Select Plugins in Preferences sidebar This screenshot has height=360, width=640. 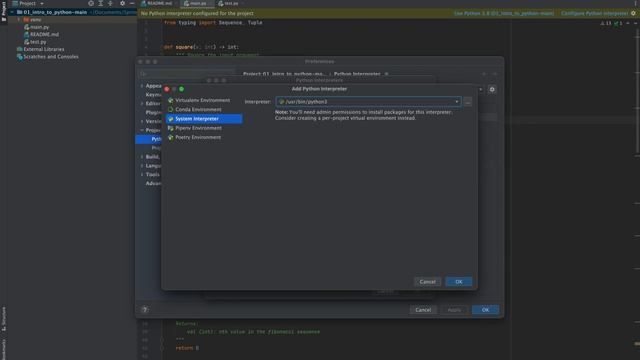[x=153, y=113]
